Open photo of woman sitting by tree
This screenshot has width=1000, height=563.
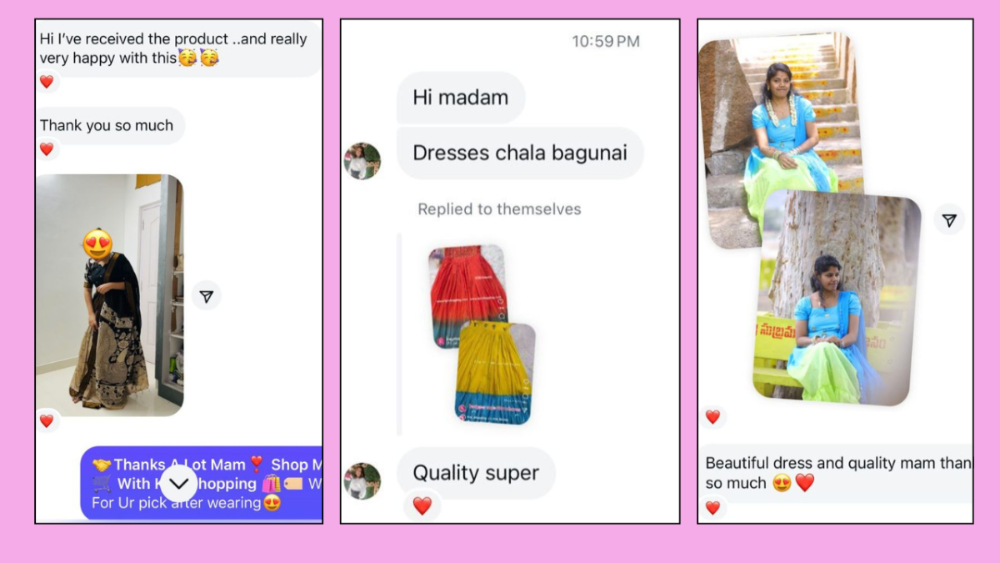(x=837, y=298)
